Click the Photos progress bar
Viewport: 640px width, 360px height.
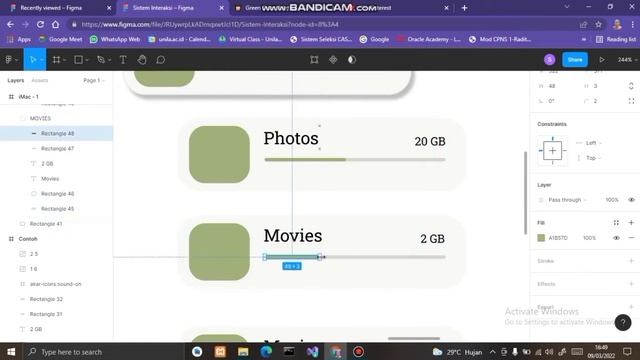(x=355, y=160)
